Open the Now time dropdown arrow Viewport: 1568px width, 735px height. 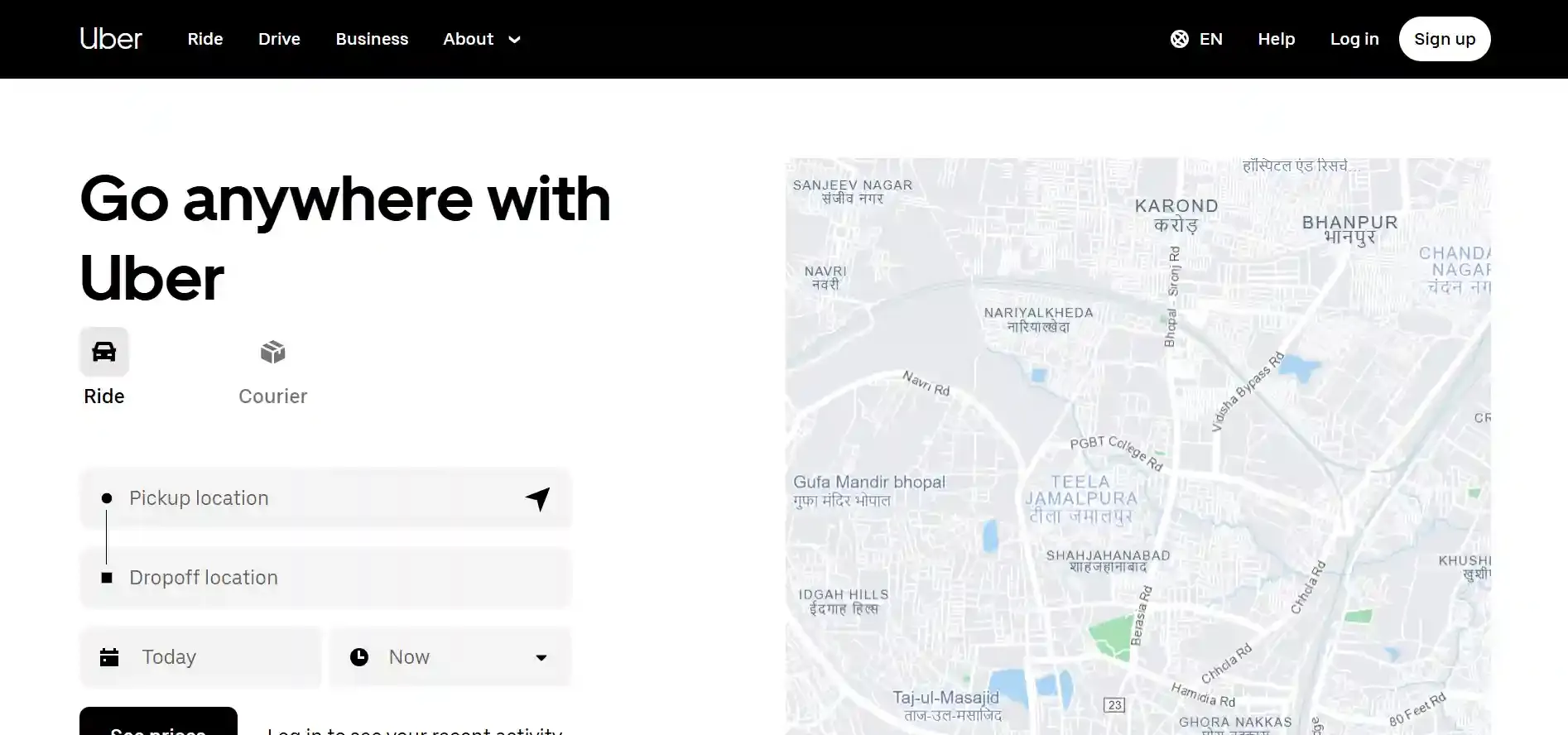(541, 657)
